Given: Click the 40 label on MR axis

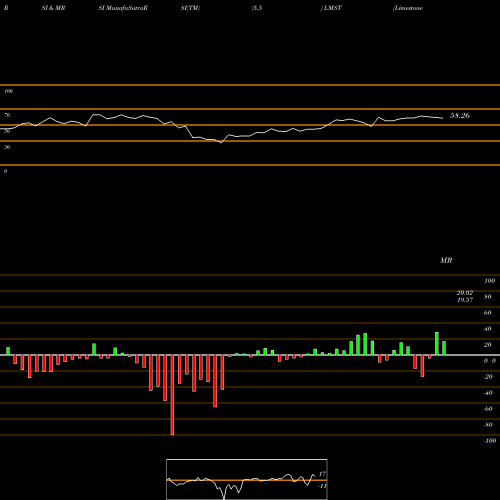Looking at the screenshot, I should [488, 329].
